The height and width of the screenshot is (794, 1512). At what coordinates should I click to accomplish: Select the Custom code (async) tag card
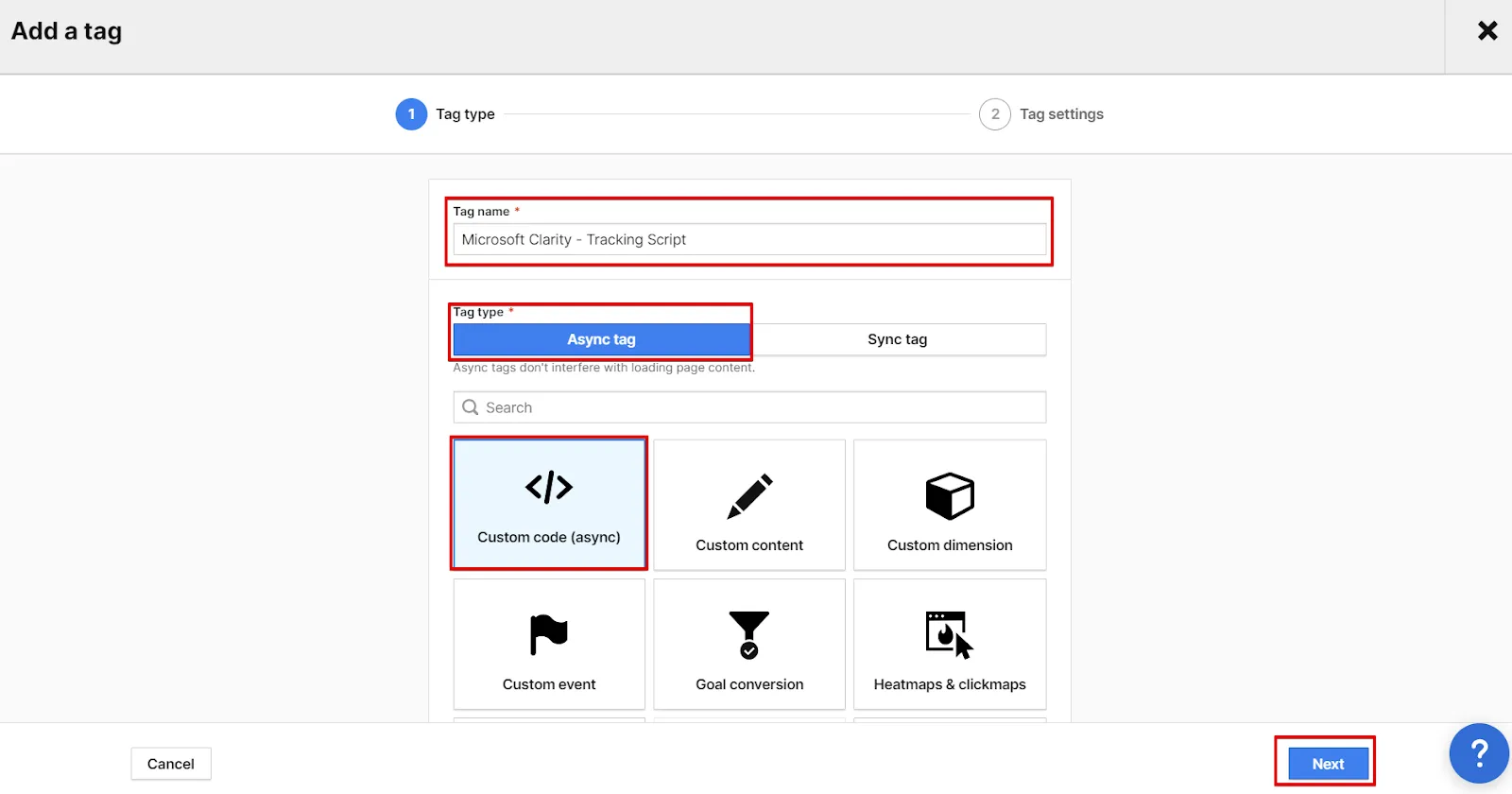click(x=549, y=504)
